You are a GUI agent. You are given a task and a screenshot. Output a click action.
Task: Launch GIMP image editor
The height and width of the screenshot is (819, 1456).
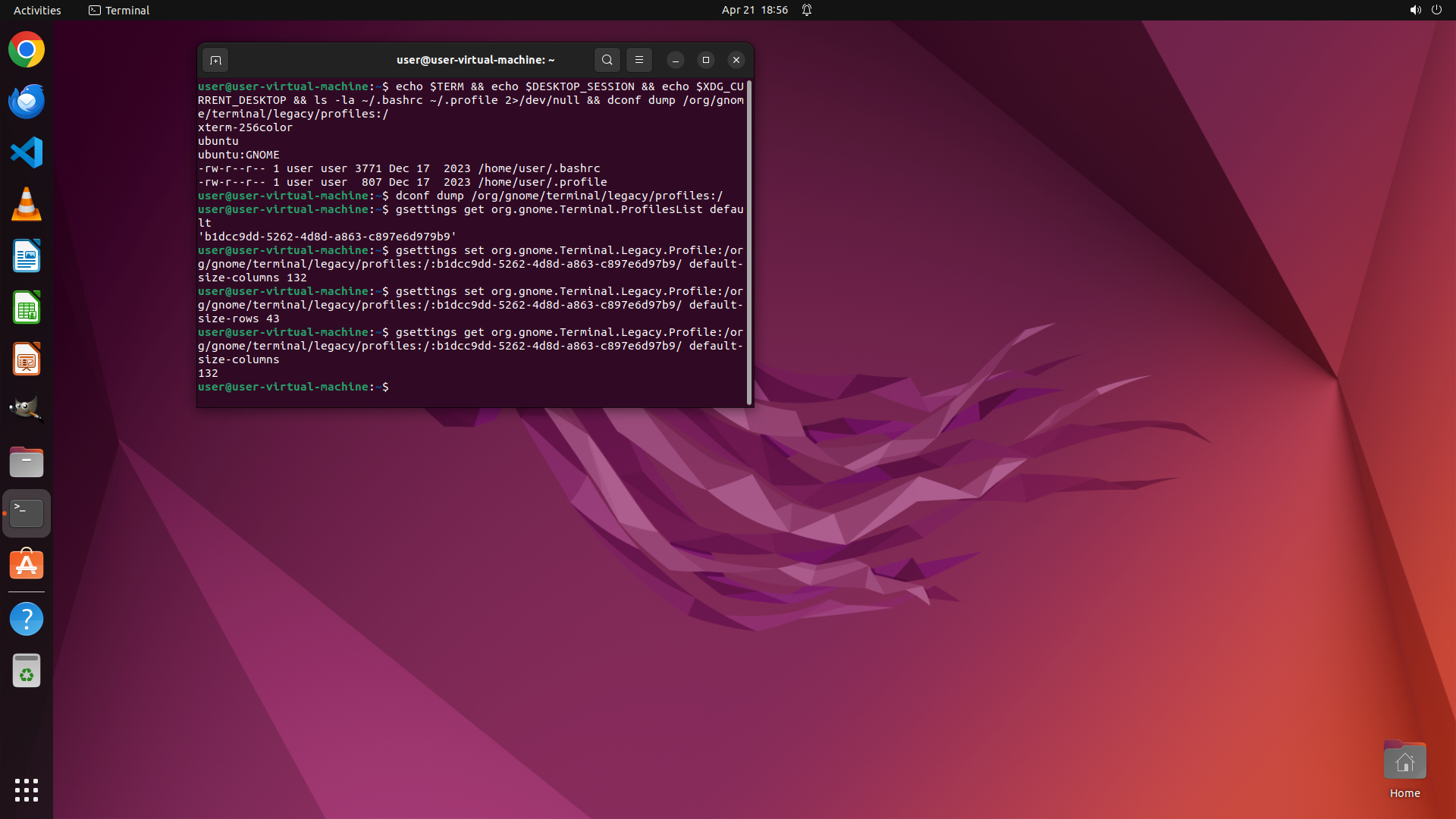click(x=27, y=410)
